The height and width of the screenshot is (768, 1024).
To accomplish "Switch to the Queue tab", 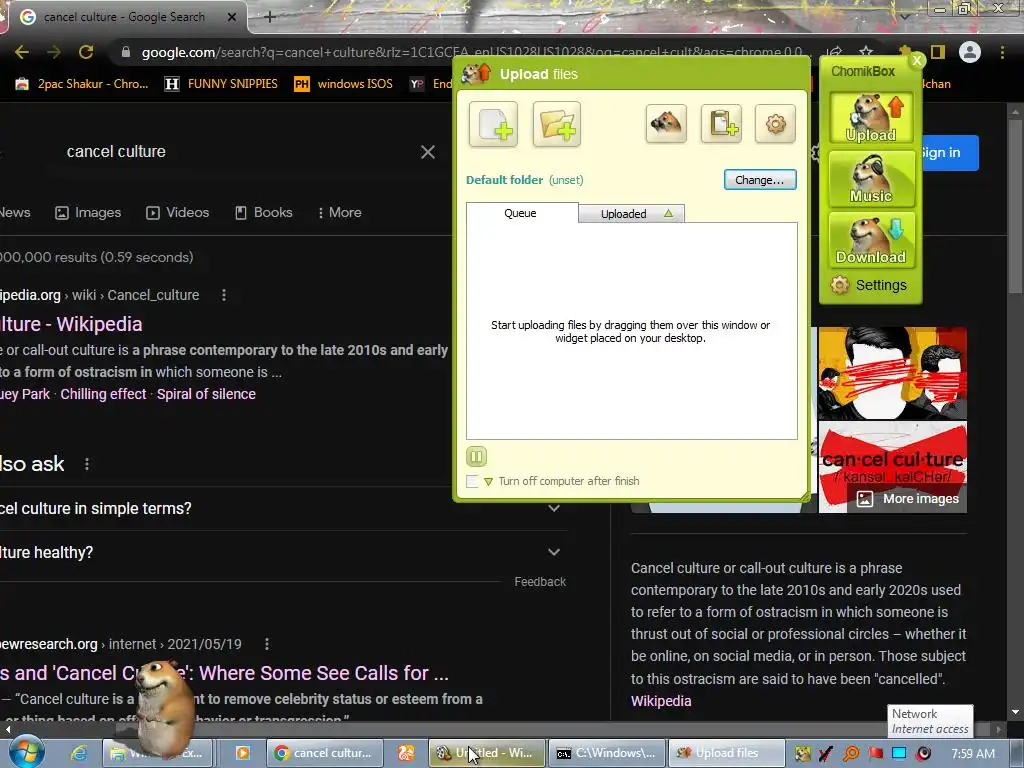I will point(520,213).
